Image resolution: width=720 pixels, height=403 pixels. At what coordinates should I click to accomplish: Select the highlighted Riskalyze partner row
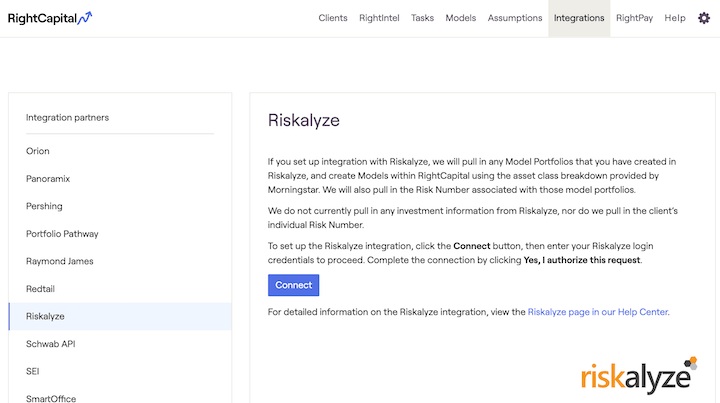[x=120, y=316]
